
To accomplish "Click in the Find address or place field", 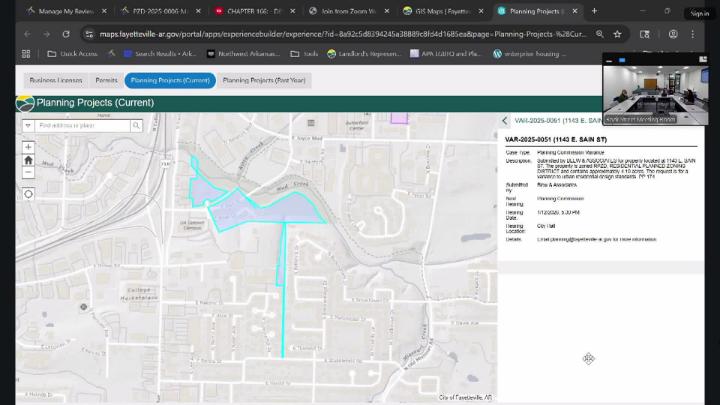I will 82,126.
